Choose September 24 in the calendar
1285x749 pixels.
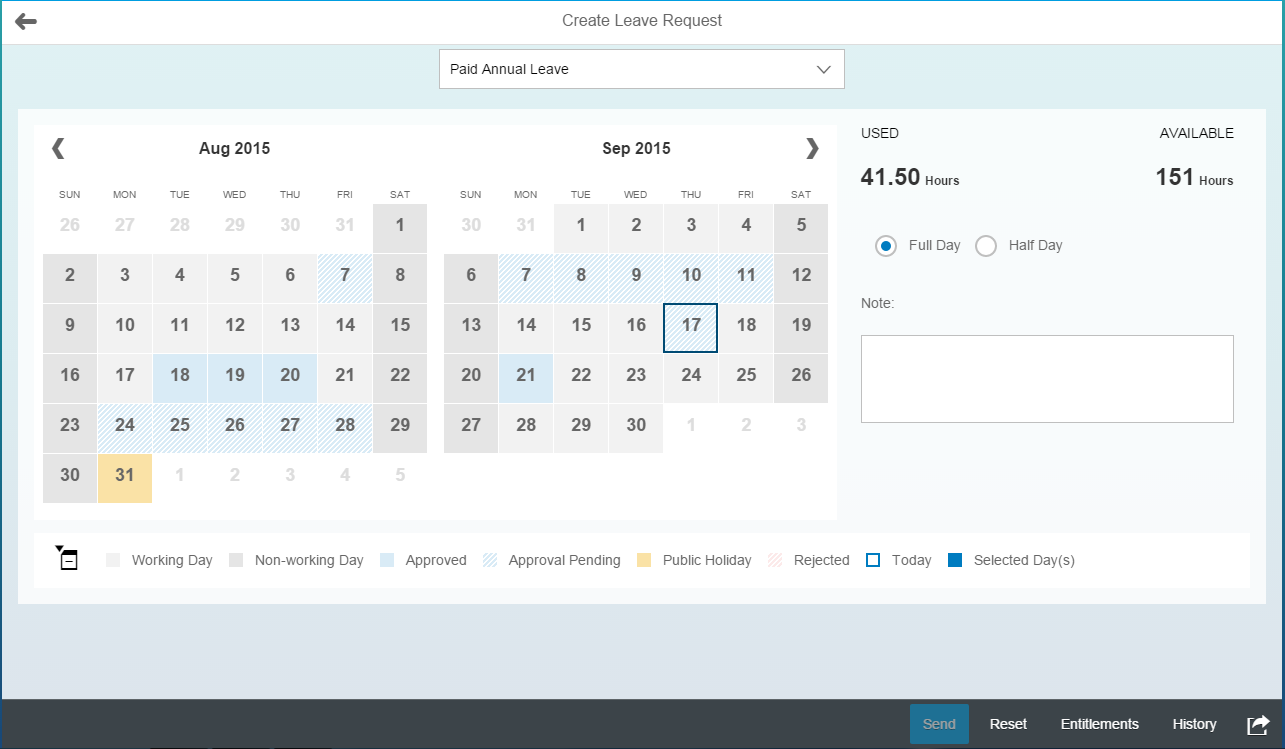pos(690,378)
